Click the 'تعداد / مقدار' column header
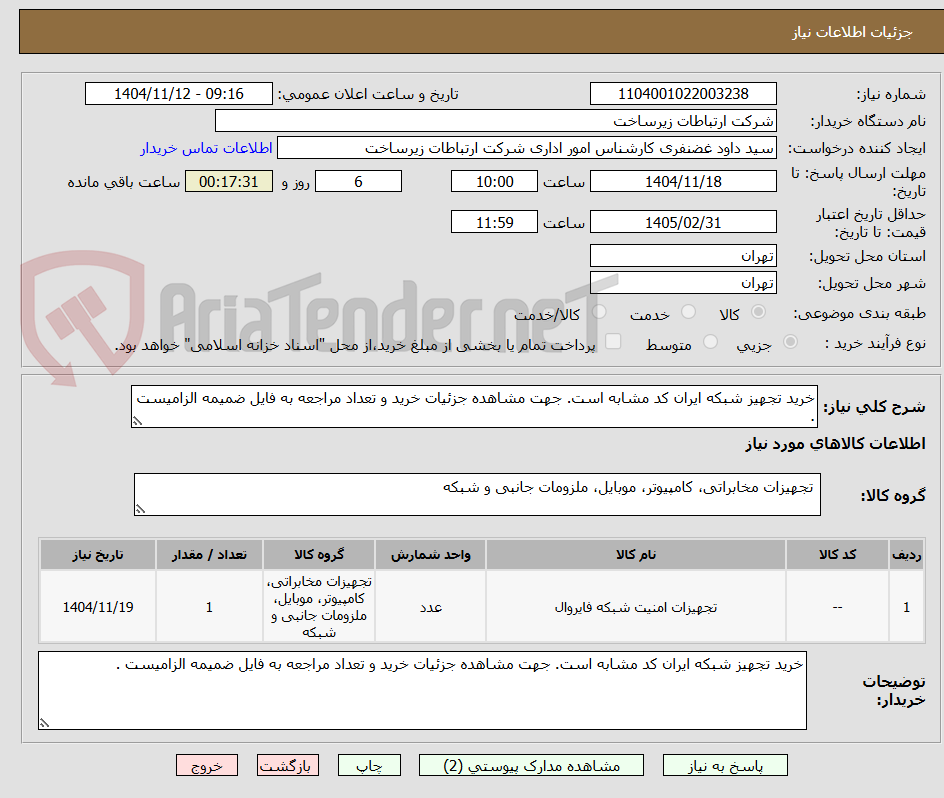Image resolution: width=944 pixels, height=798 pixels. (x=210, y=555)
